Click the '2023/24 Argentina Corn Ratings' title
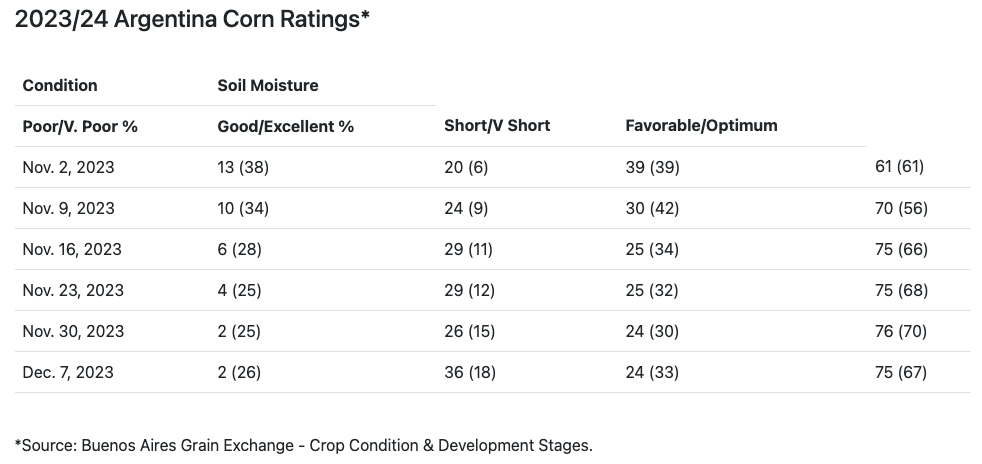The width and height of the screenshot is (982, 464). (193, 20)
